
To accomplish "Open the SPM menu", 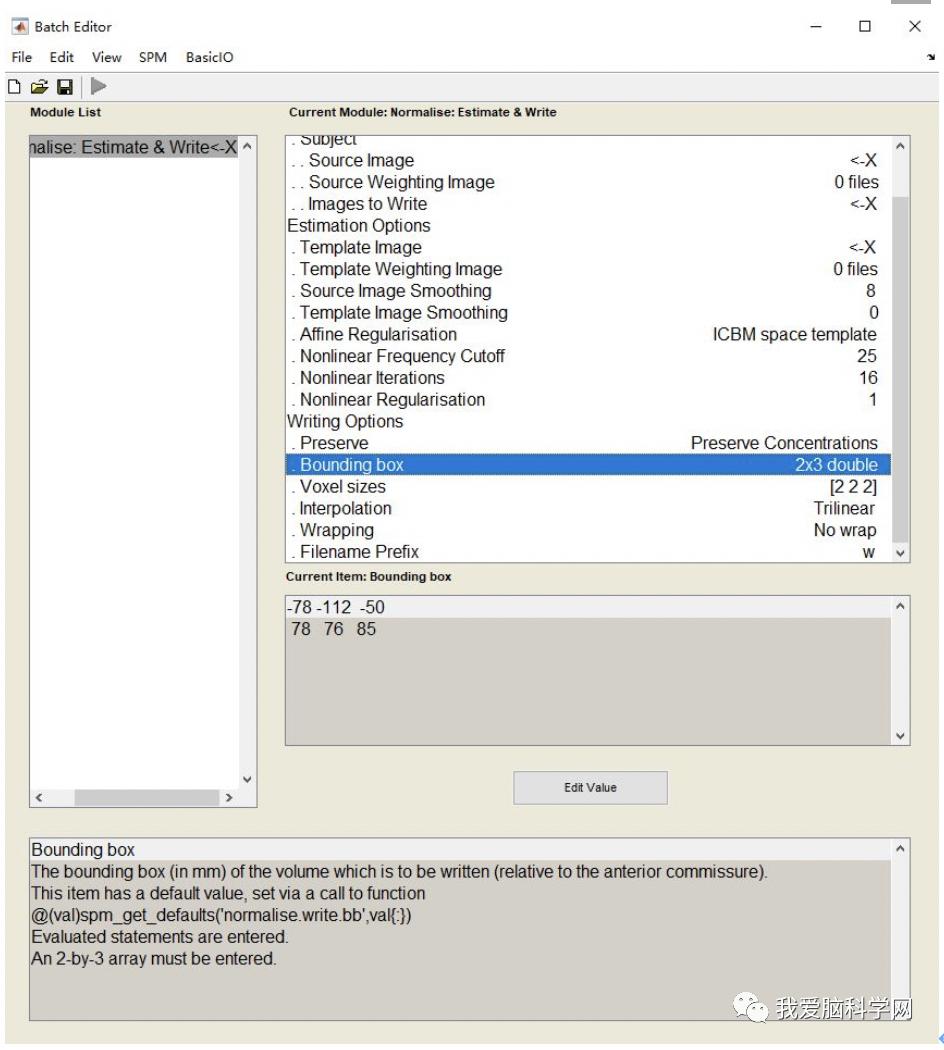I will 153,58.
